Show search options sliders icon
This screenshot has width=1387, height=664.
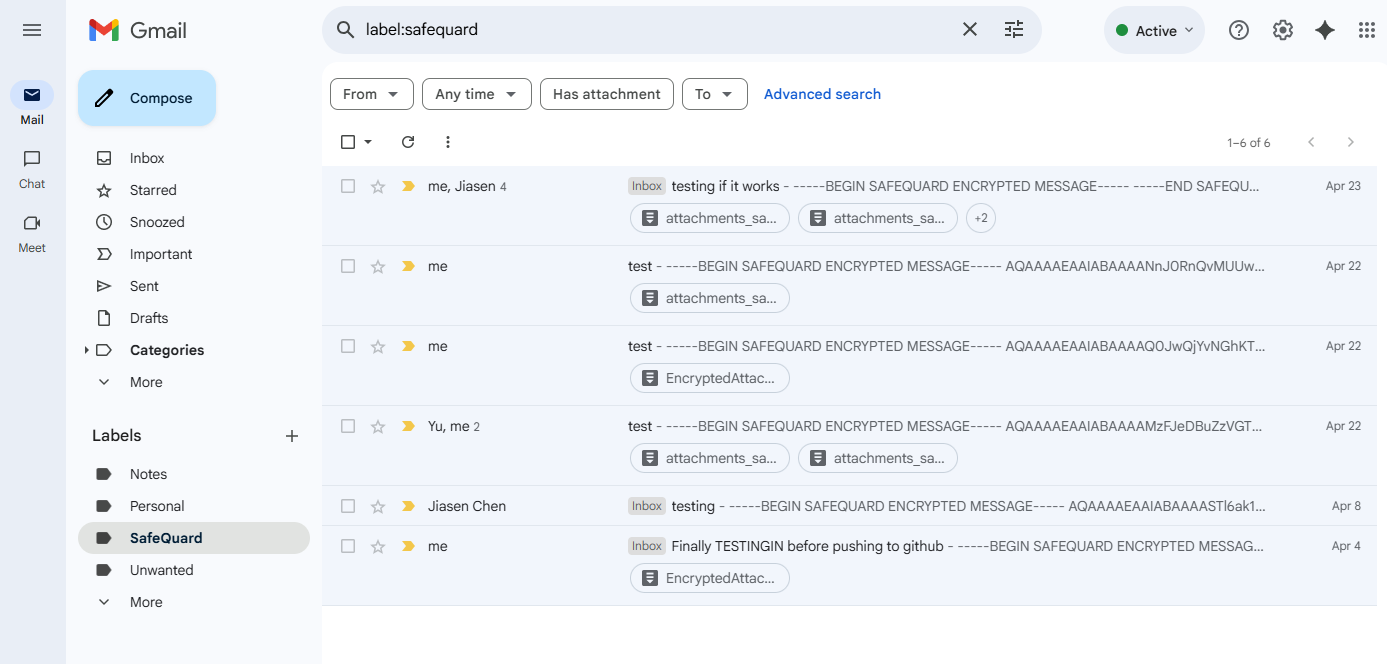(1014, 30)
